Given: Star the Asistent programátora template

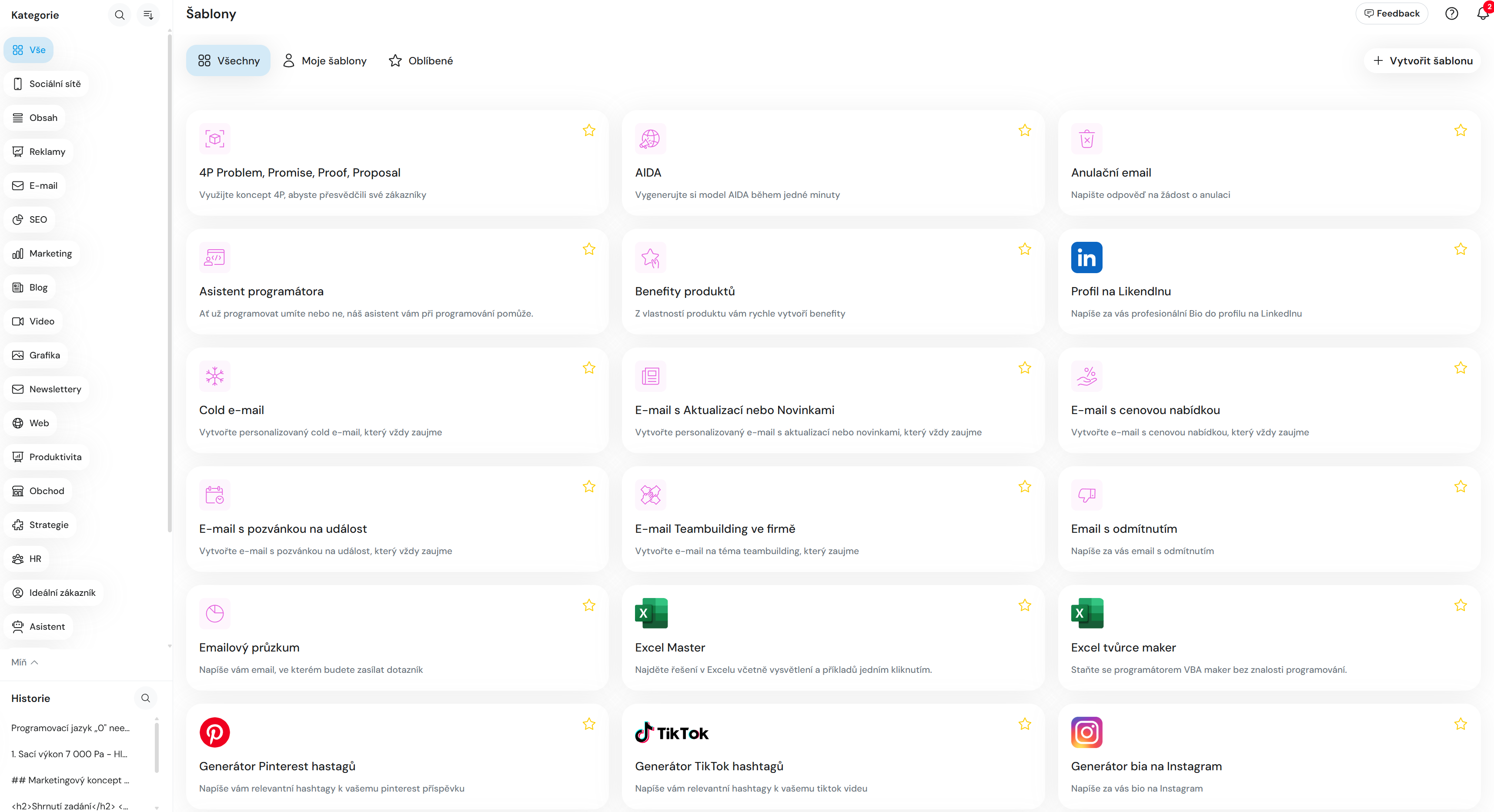Looking at the screenshot, I should click(588, 249).
